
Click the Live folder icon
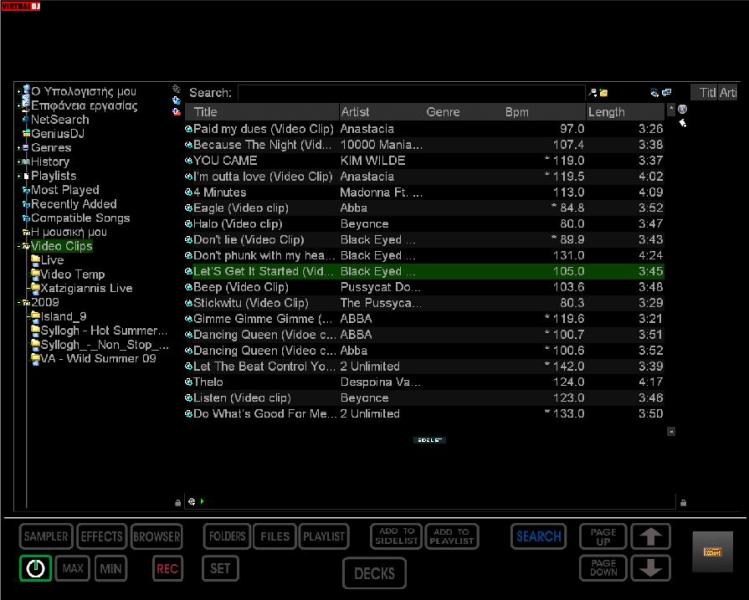point(35,260)
